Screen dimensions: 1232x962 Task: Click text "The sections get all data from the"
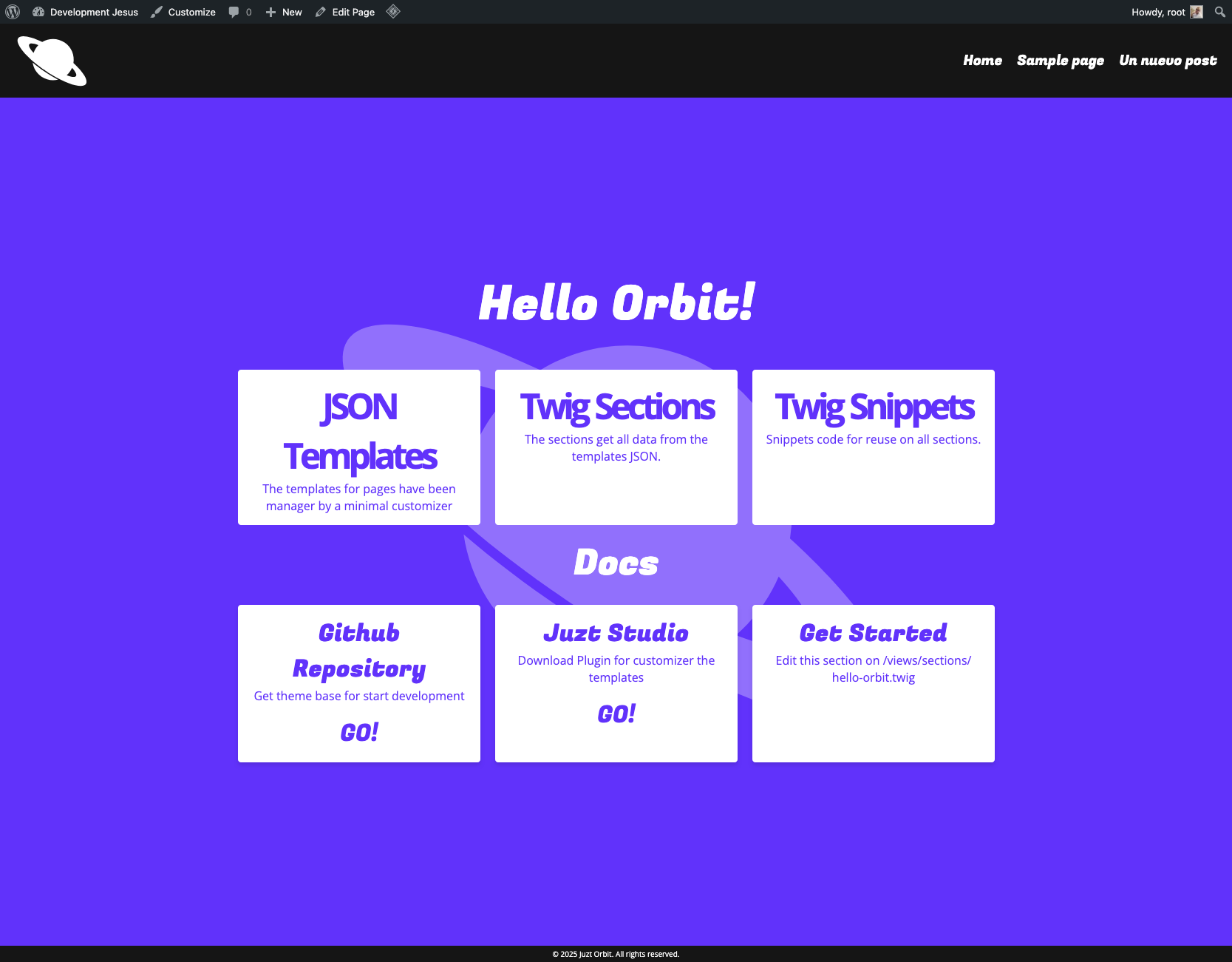click(616, 439)
